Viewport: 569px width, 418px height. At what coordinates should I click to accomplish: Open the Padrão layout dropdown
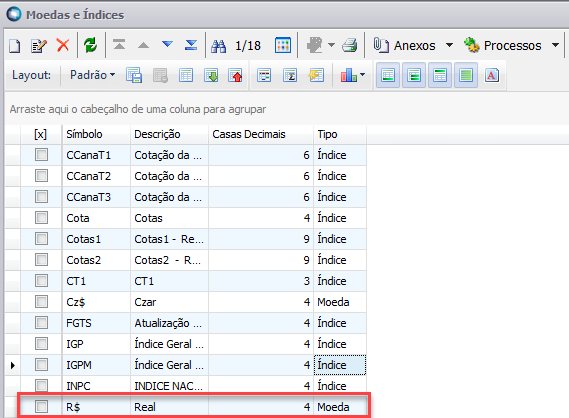pyautogui.click(x=93, y=75)
